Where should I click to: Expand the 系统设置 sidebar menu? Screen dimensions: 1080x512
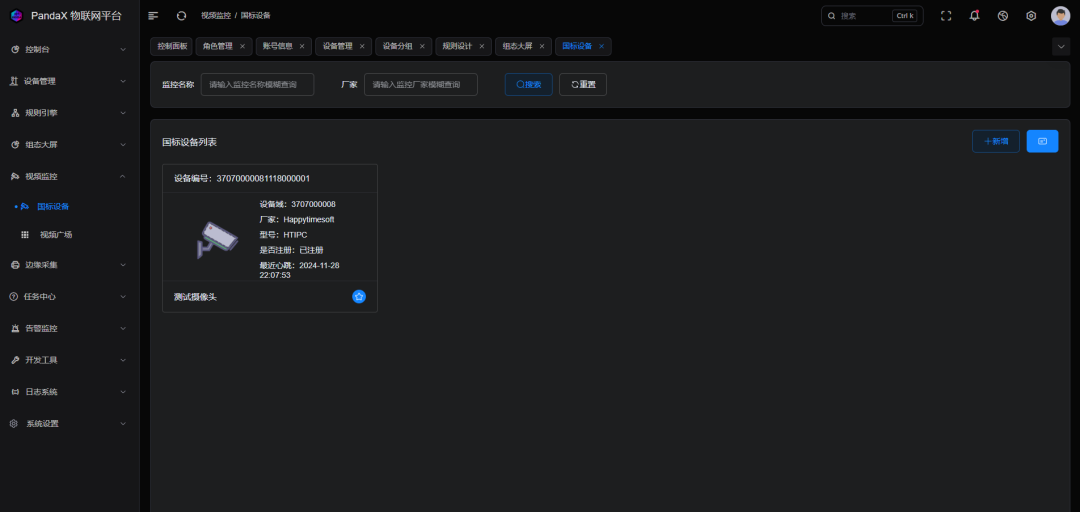68,423
